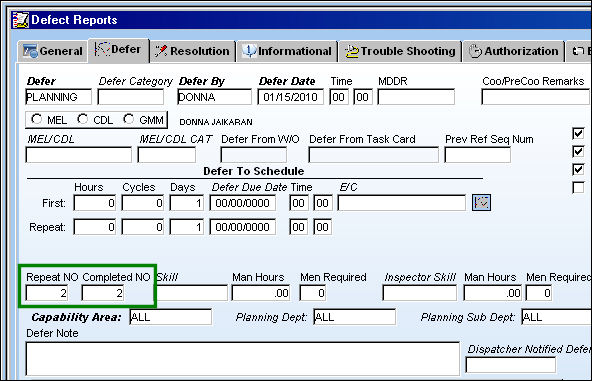
Task: Click the Capability Area field with ALL
Action: [171, 317]
